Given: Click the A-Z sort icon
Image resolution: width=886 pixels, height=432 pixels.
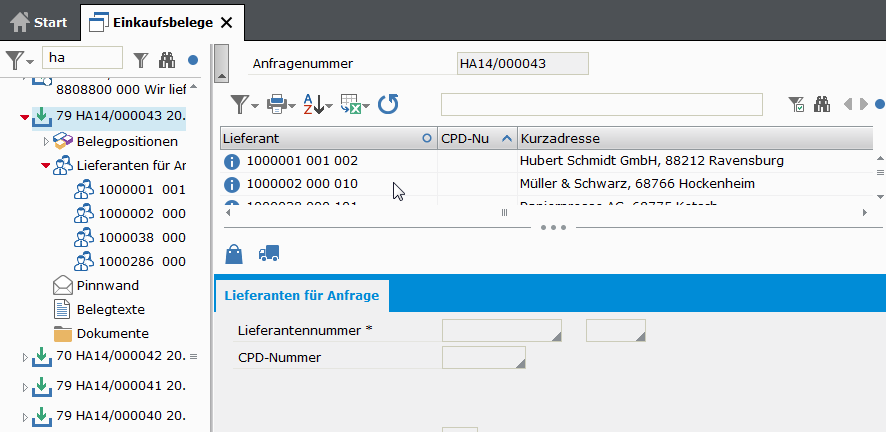Looking at the screenshot, I should 312,104.
